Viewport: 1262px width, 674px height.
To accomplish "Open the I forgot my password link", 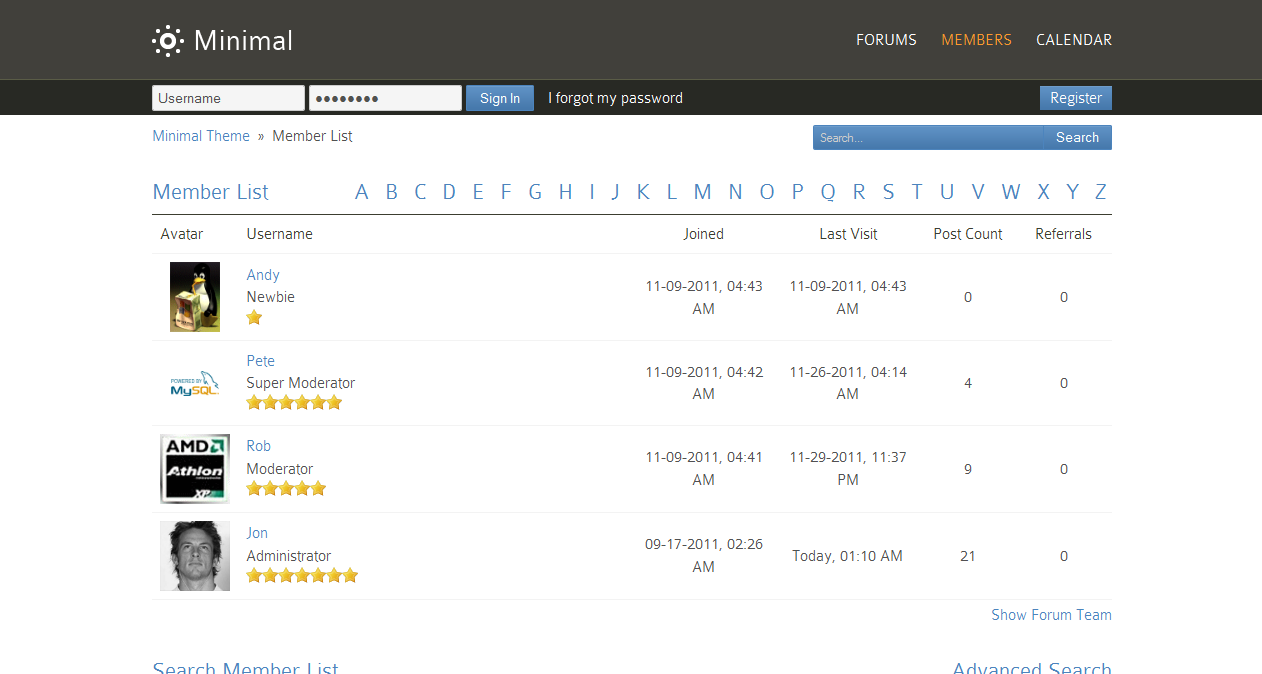I will (x=615, y=98).
